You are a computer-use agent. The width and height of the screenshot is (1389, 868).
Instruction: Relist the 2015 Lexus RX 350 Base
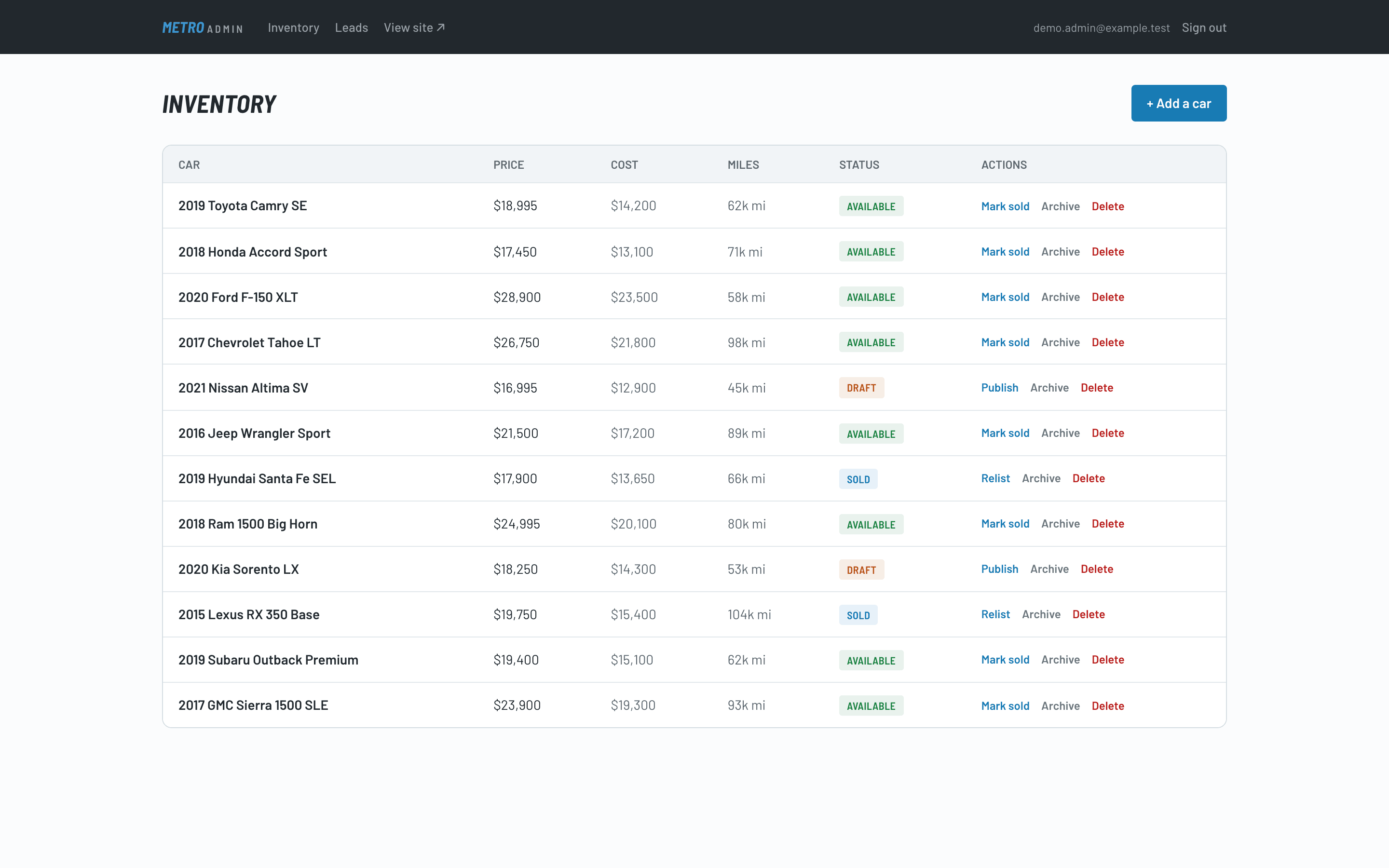tap(995, 614)
